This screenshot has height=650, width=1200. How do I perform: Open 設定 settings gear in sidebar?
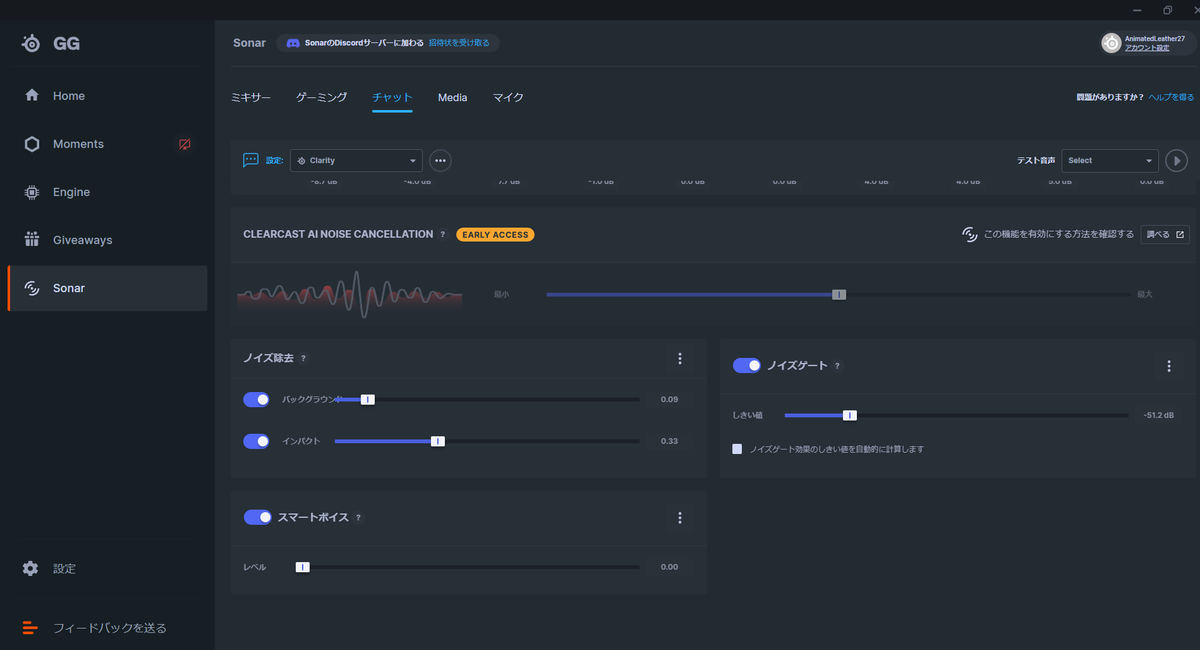[x=31, y=568]
